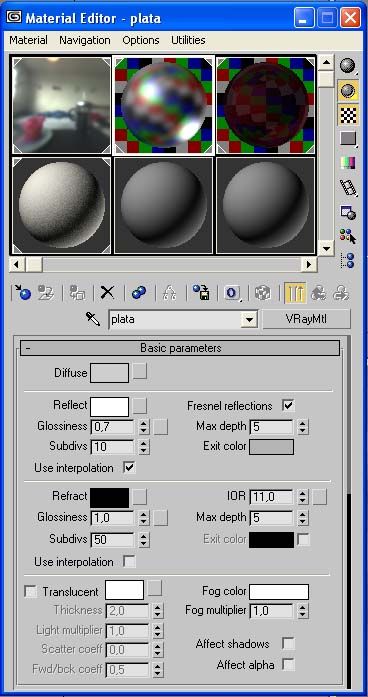Click the IOR value field
This screenshot has height=697, width=368.
click(x=272, y=497)
